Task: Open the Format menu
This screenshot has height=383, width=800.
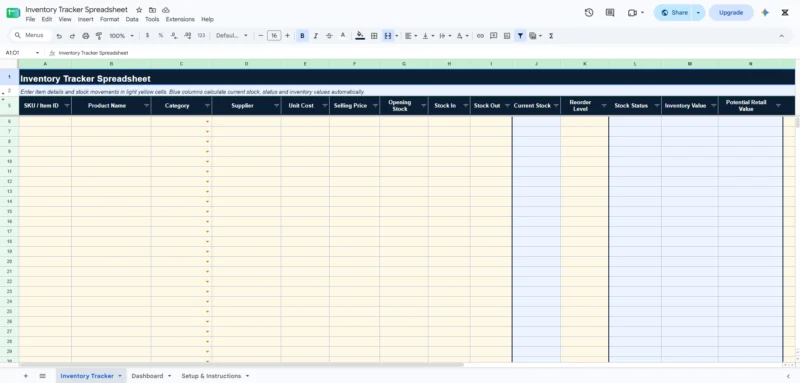Action: pyautogui.click(x=109, y=19)
